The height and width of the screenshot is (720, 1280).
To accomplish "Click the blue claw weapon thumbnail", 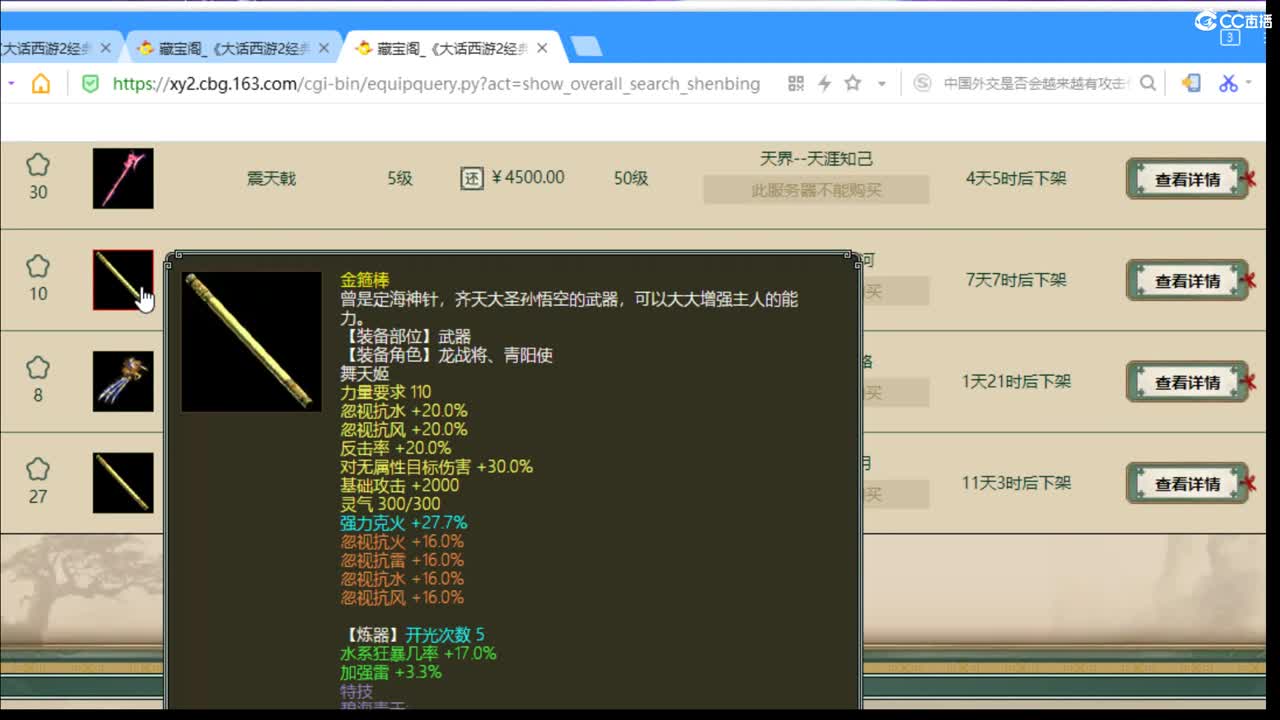I will tap(123, 381).
